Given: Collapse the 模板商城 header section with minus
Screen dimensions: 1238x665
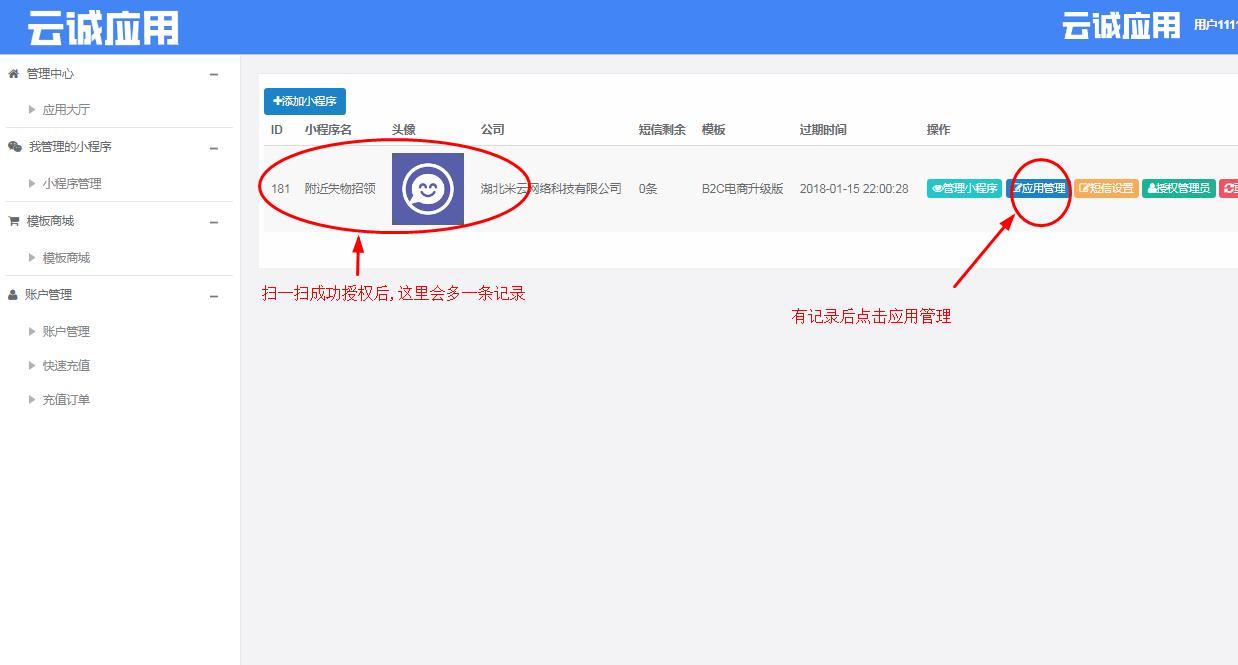Looking at the screenshot, I should [x=213, y=222].
